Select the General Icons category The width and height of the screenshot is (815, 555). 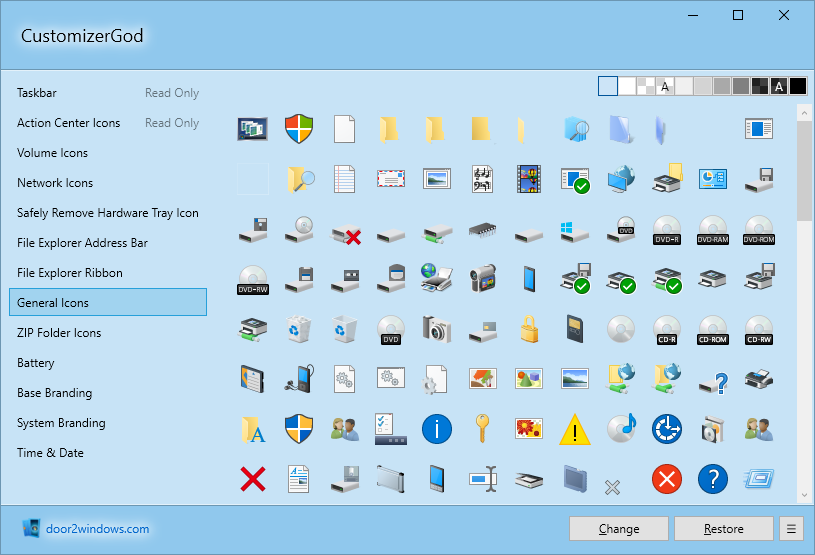coord(108,302)
